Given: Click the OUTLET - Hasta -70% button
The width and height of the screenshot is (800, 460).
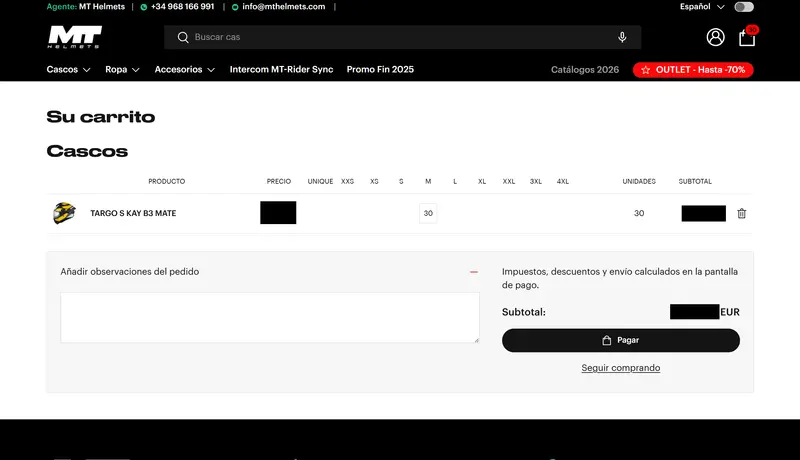Looking at the screenshot, I should point(693,70).
